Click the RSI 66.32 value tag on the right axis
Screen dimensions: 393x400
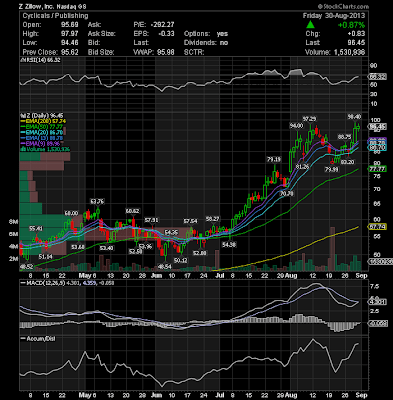pos(378,77)
